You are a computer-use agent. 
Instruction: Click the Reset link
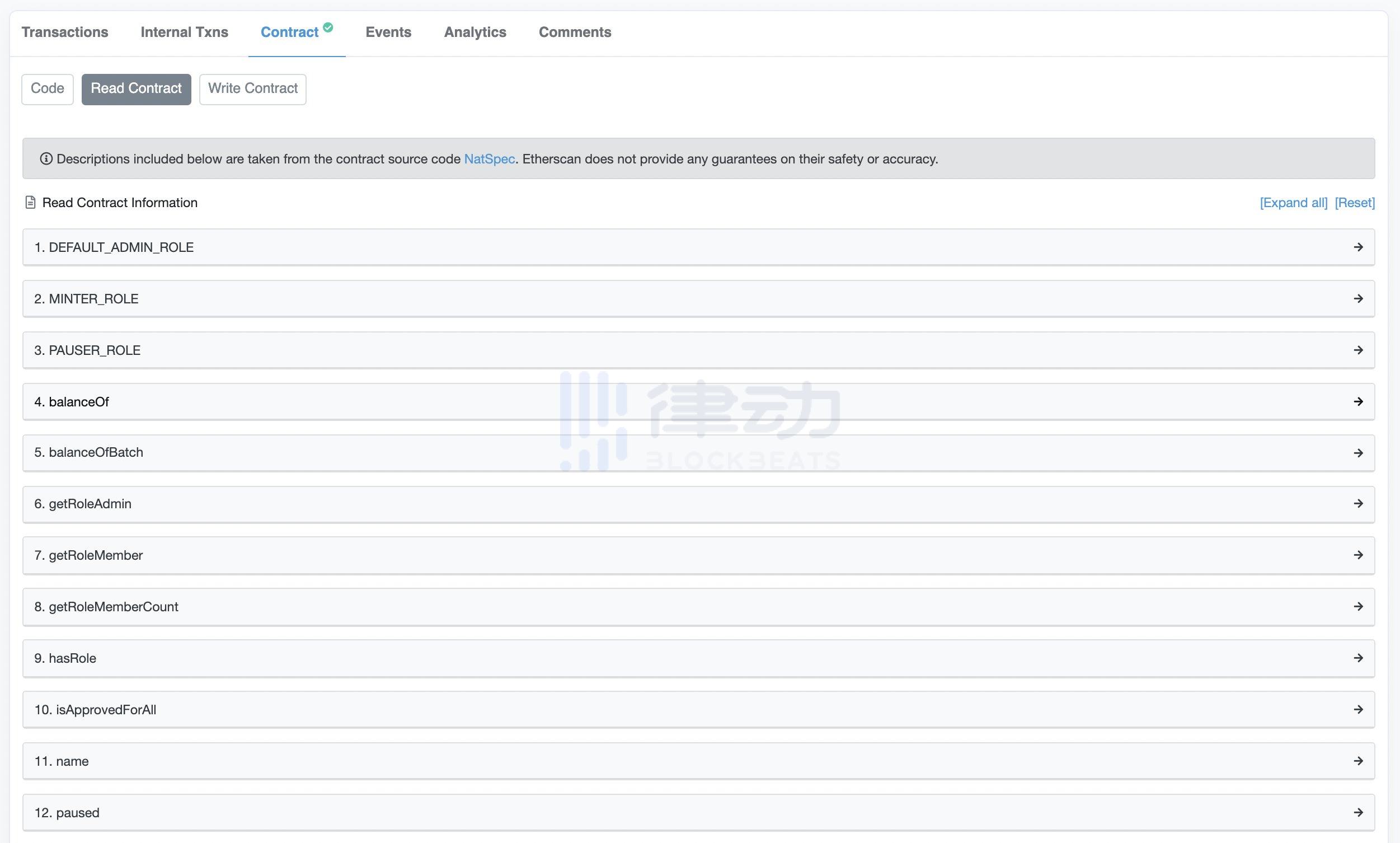[x=1354, y=202]
